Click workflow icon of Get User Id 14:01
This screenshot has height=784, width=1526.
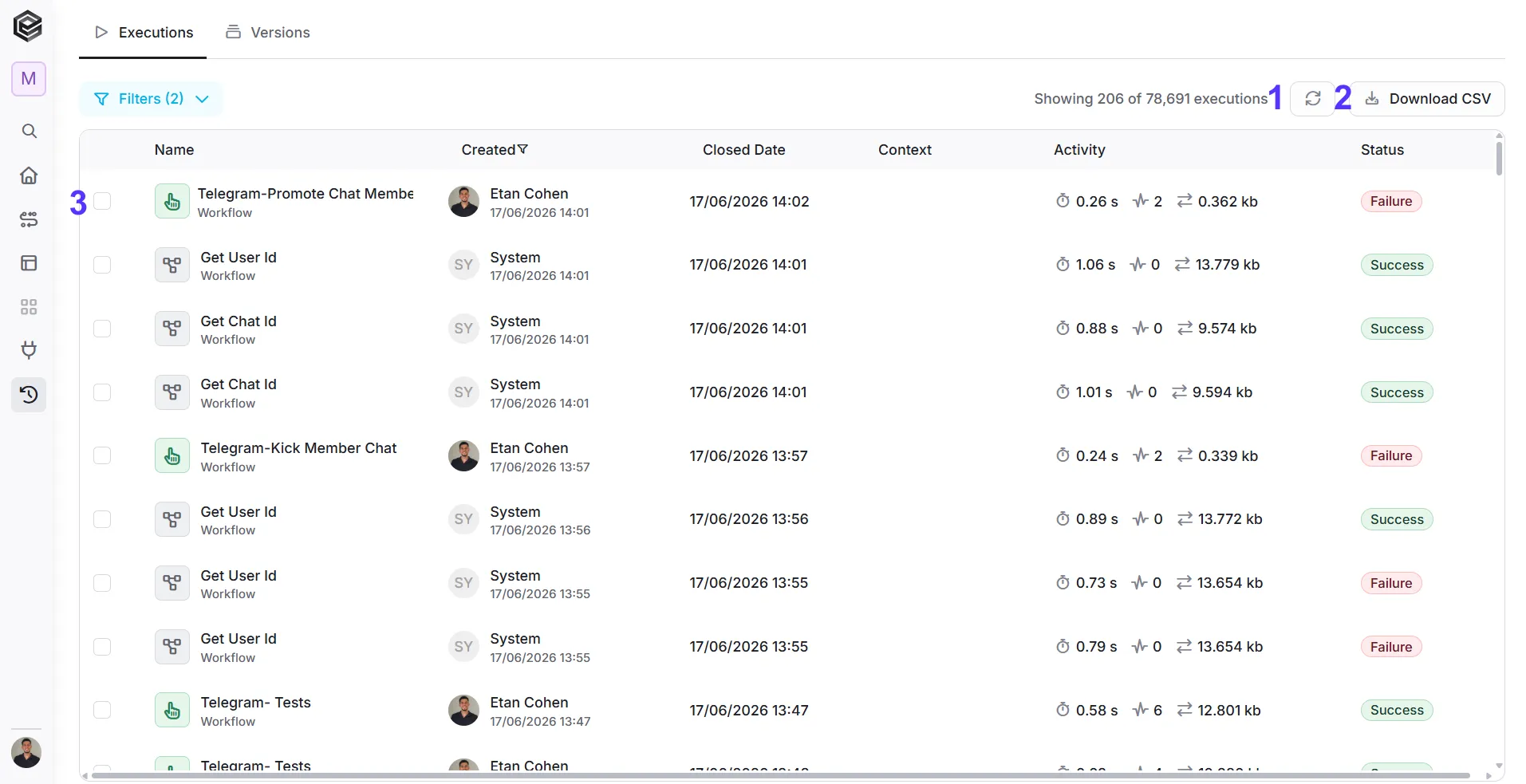point(172,265)
